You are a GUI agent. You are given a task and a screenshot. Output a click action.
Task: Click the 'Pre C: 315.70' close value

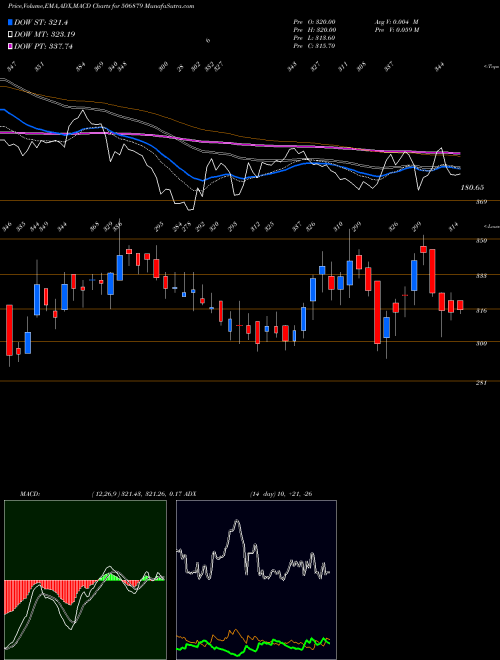pos(314,46)
